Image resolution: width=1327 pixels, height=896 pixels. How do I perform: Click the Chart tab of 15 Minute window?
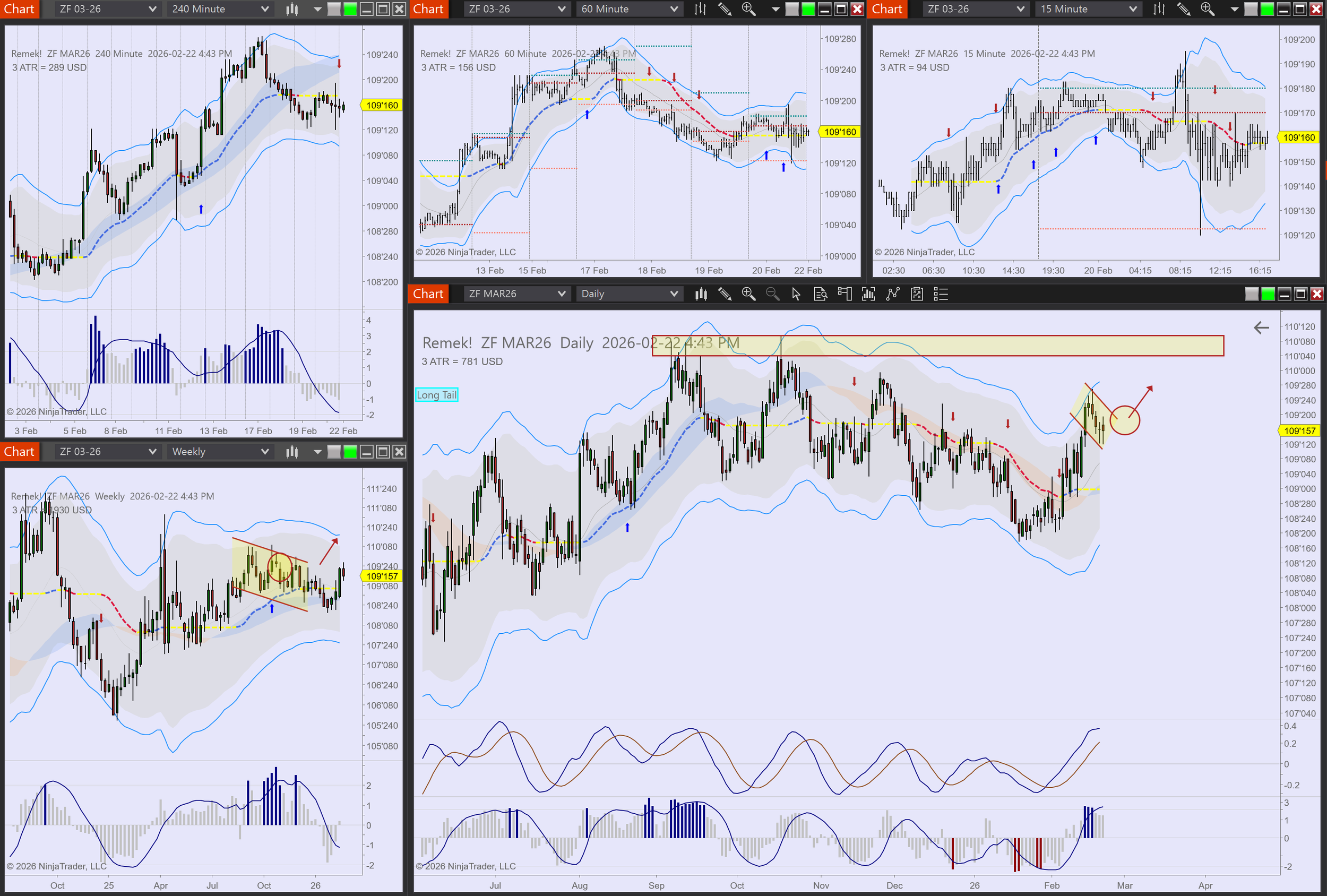pyautogui.click(x=887, y=9)
